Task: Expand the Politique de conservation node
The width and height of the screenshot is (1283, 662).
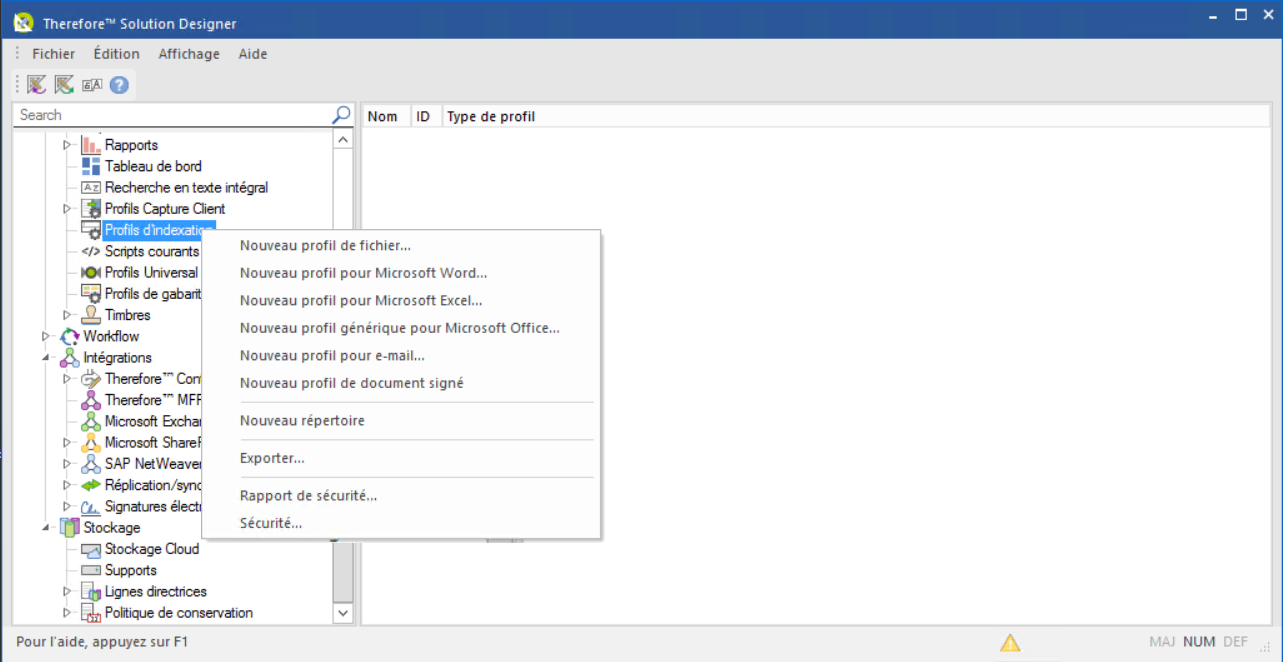Action: click(67, 613)
